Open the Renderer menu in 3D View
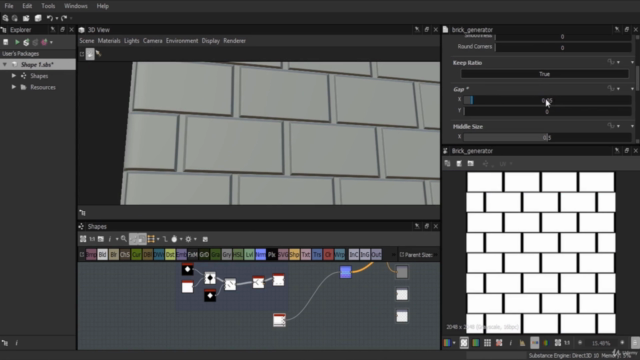Screen dimensions: 640x360 coord(234,41)
